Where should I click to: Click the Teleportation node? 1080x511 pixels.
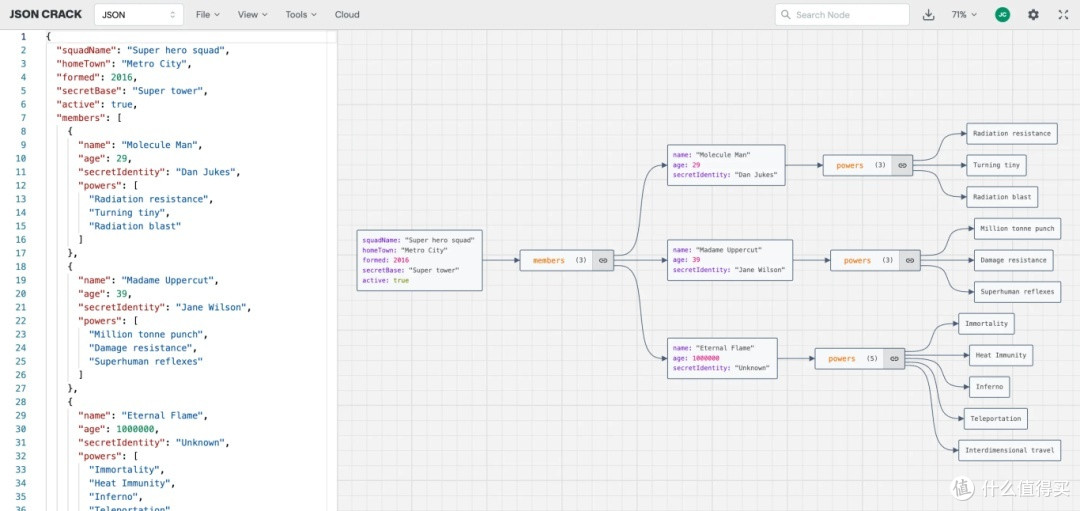[x=996, y=419]
